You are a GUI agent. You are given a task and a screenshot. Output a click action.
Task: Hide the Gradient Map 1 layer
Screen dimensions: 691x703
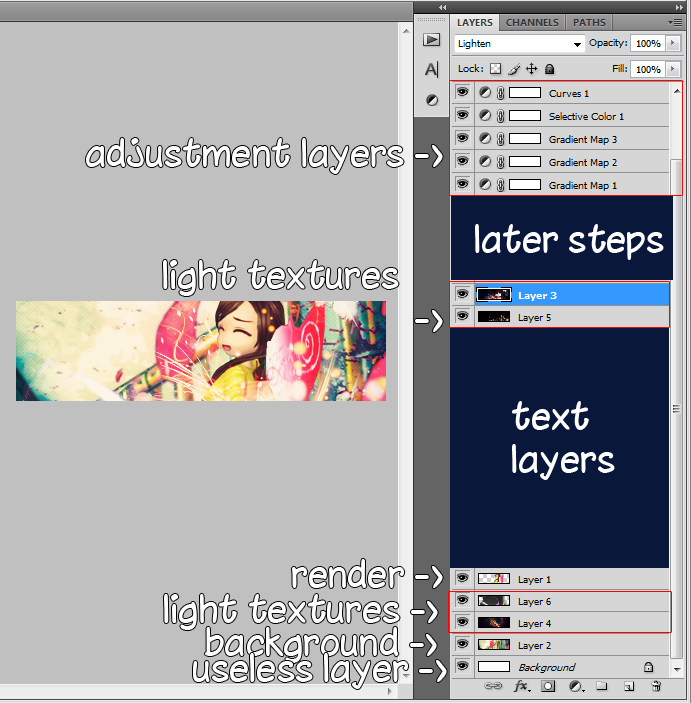pyautogui.click(x=462, y=183)
